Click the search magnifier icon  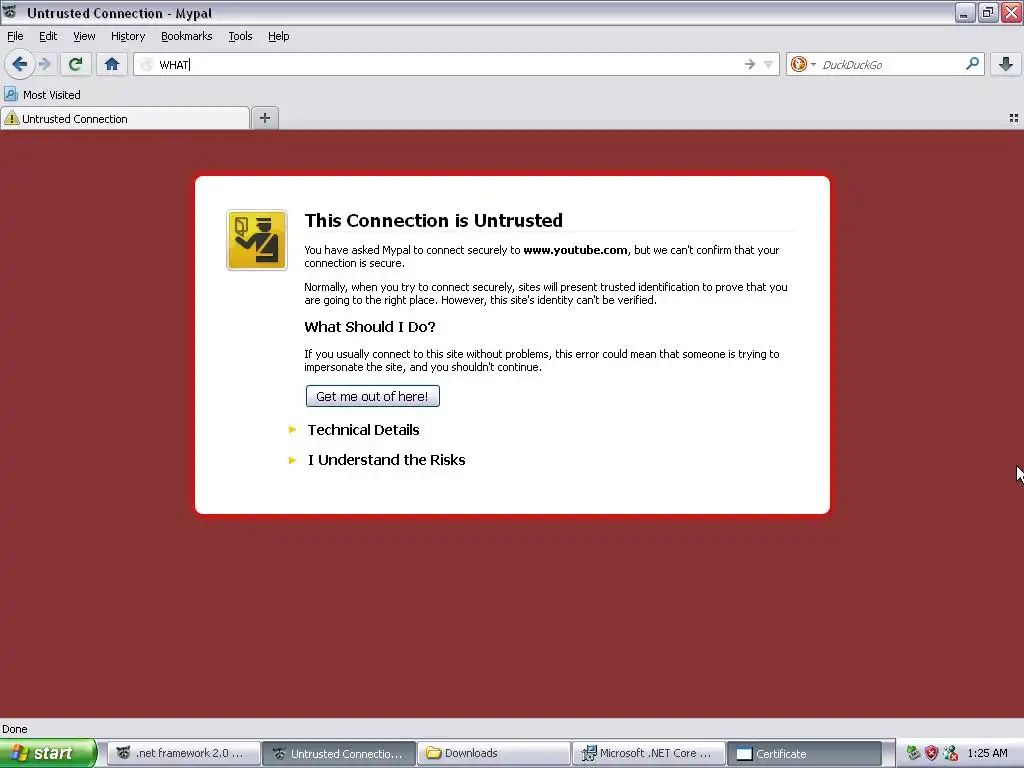point(972,63)
